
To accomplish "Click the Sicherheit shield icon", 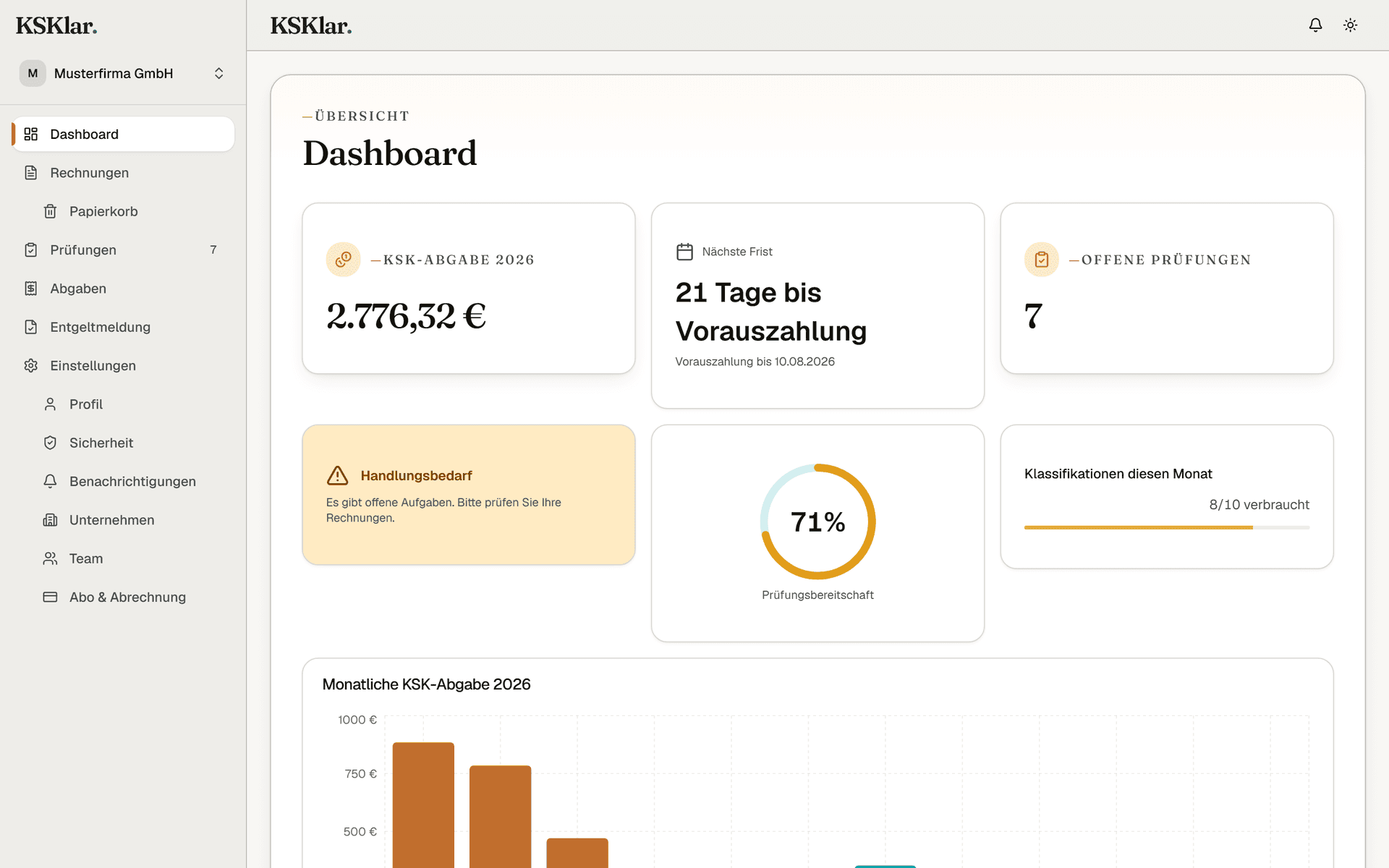I will point(50,443).
